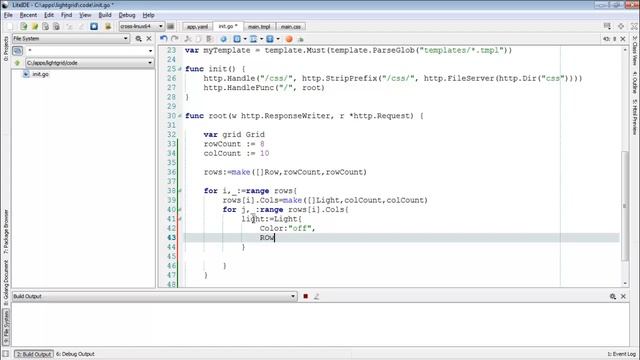Click the blue globe icon in editor toolbar
Image resolution: width=640 pixels, height=360 pixels.
click(223, 39)
